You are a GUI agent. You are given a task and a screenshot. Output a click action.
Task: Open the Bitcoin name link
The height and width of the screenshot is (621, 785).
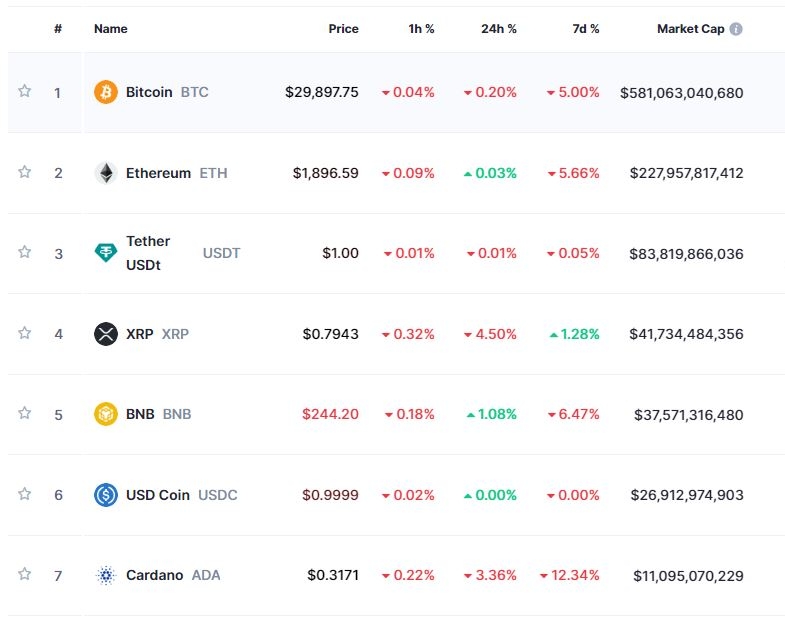(x=149, y=92)
